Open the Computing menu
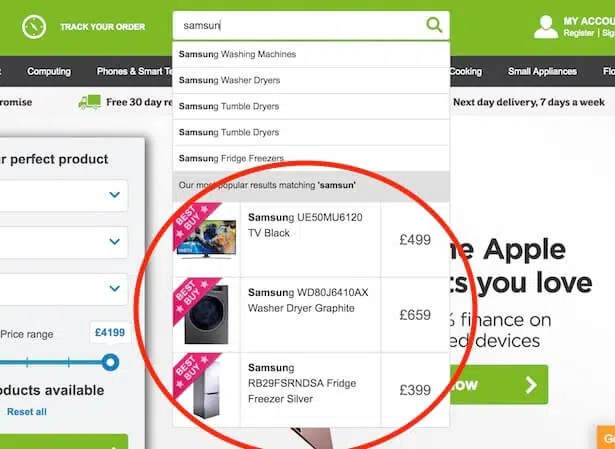This screenshot has width=615, height=449. [x=49, y=71]
